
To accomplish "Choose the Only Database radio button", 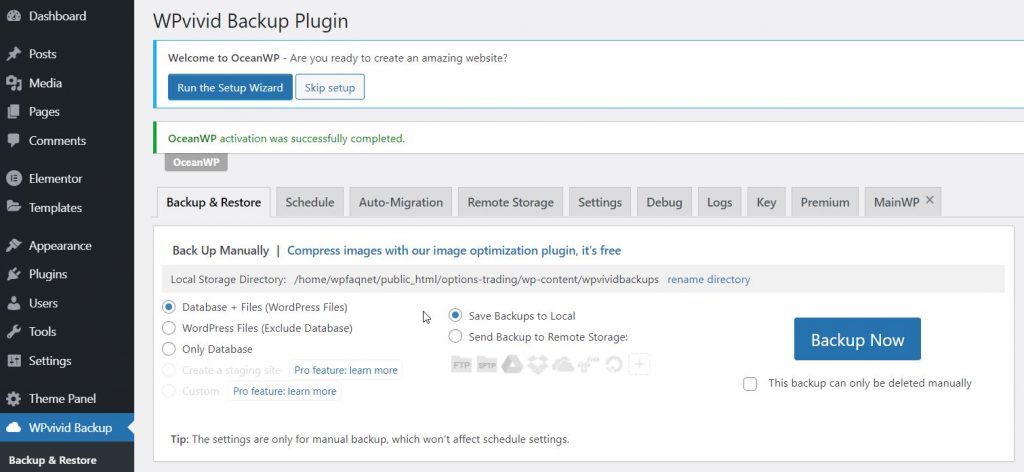I will click(168, 349).
